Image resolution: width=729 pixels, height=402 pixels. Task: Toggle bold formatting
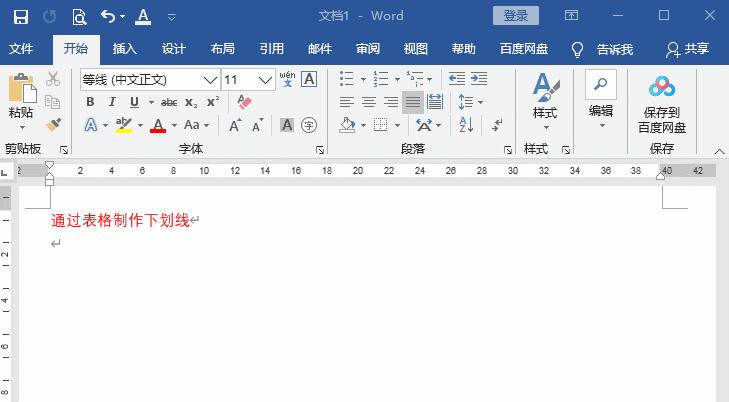coord(90,102)
